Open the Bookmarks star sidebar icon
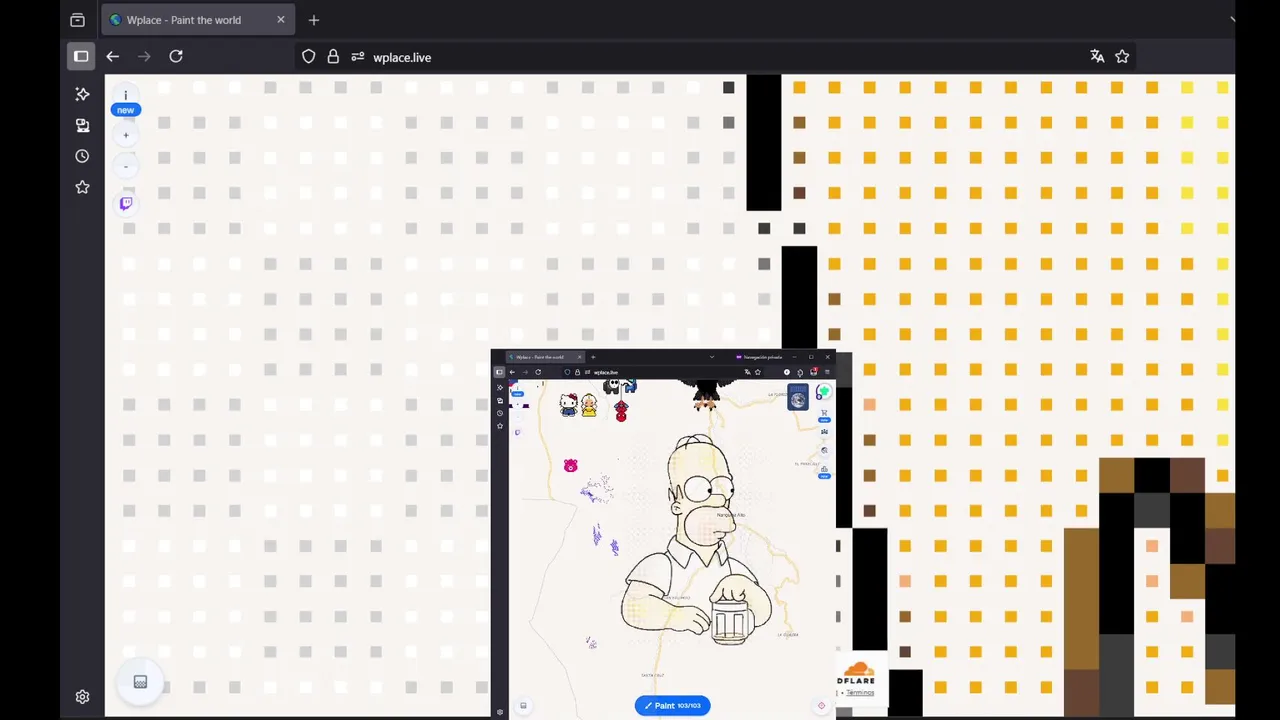 tap(82, 187)
